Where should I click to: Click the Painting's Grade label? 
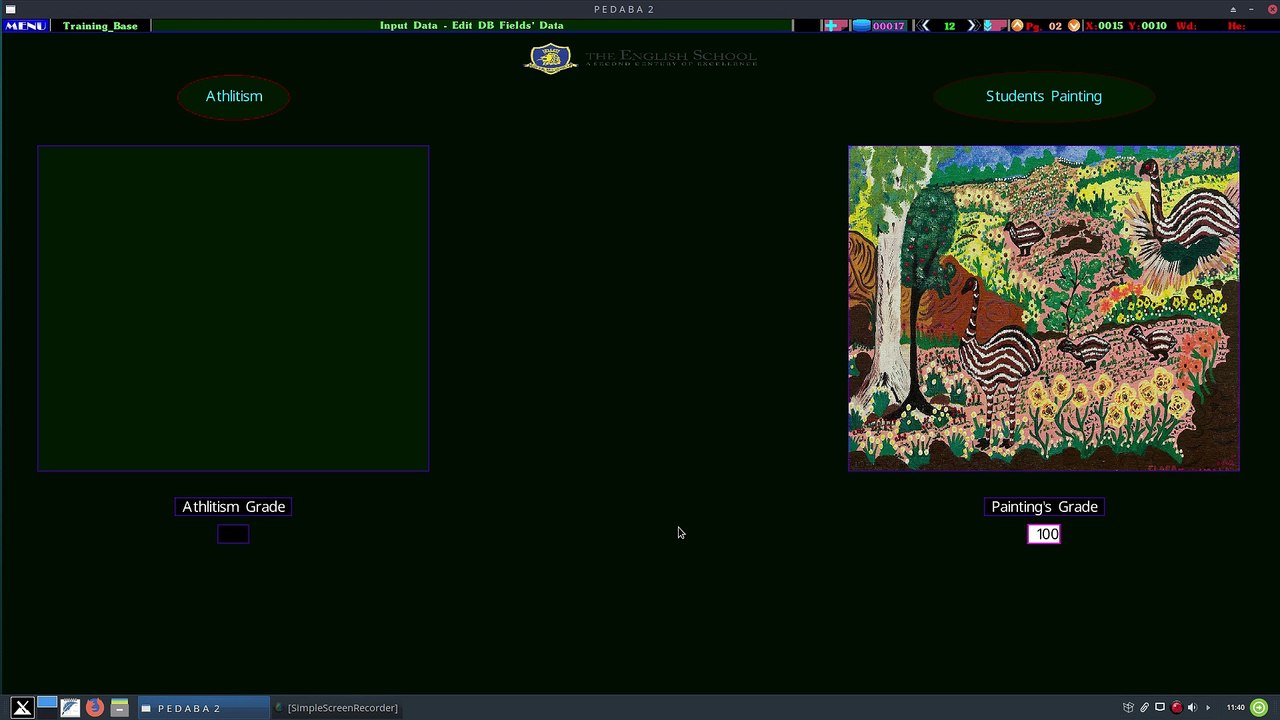point(1044,507)
